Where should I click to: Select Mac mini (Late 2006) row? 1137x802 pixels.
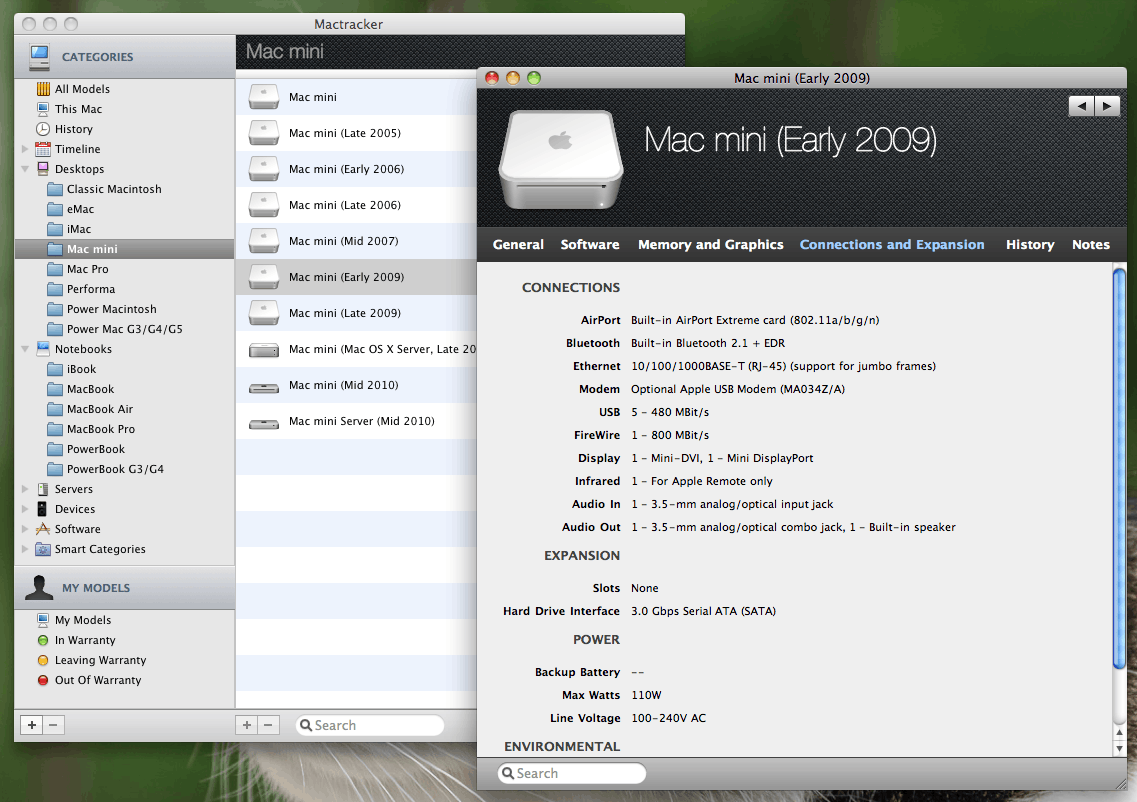coord(356,204)
